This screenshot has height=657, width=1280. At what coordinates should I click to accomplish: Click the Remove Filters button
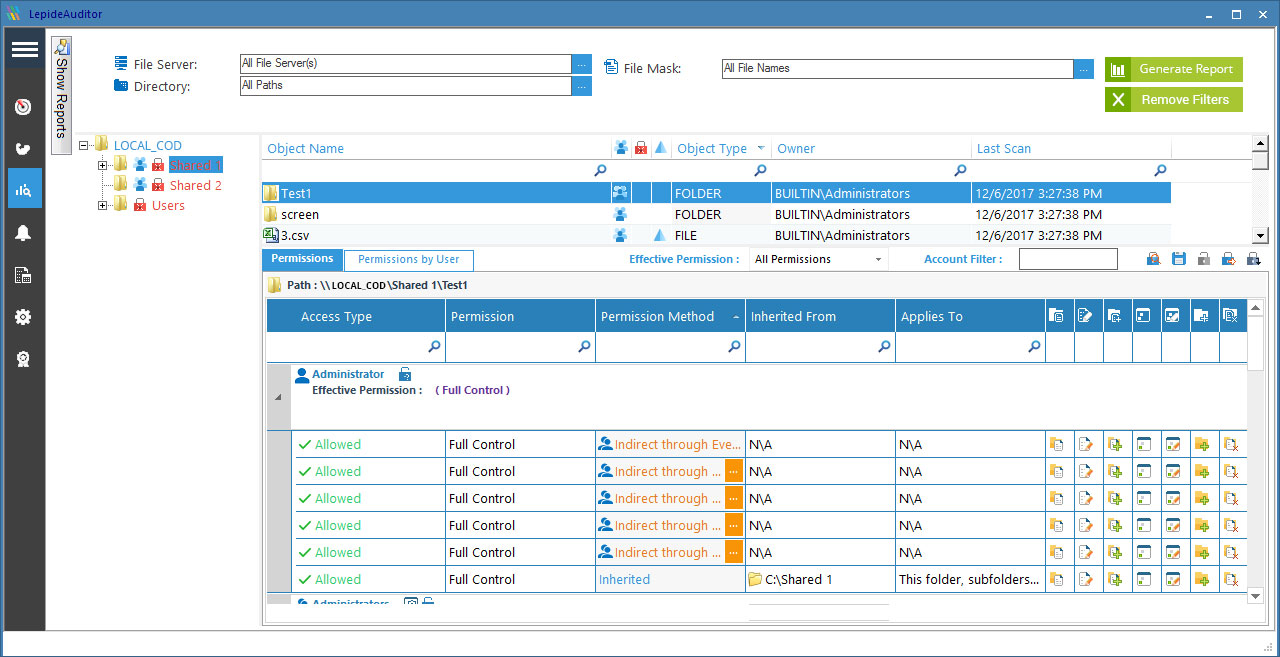(1173, 100)
